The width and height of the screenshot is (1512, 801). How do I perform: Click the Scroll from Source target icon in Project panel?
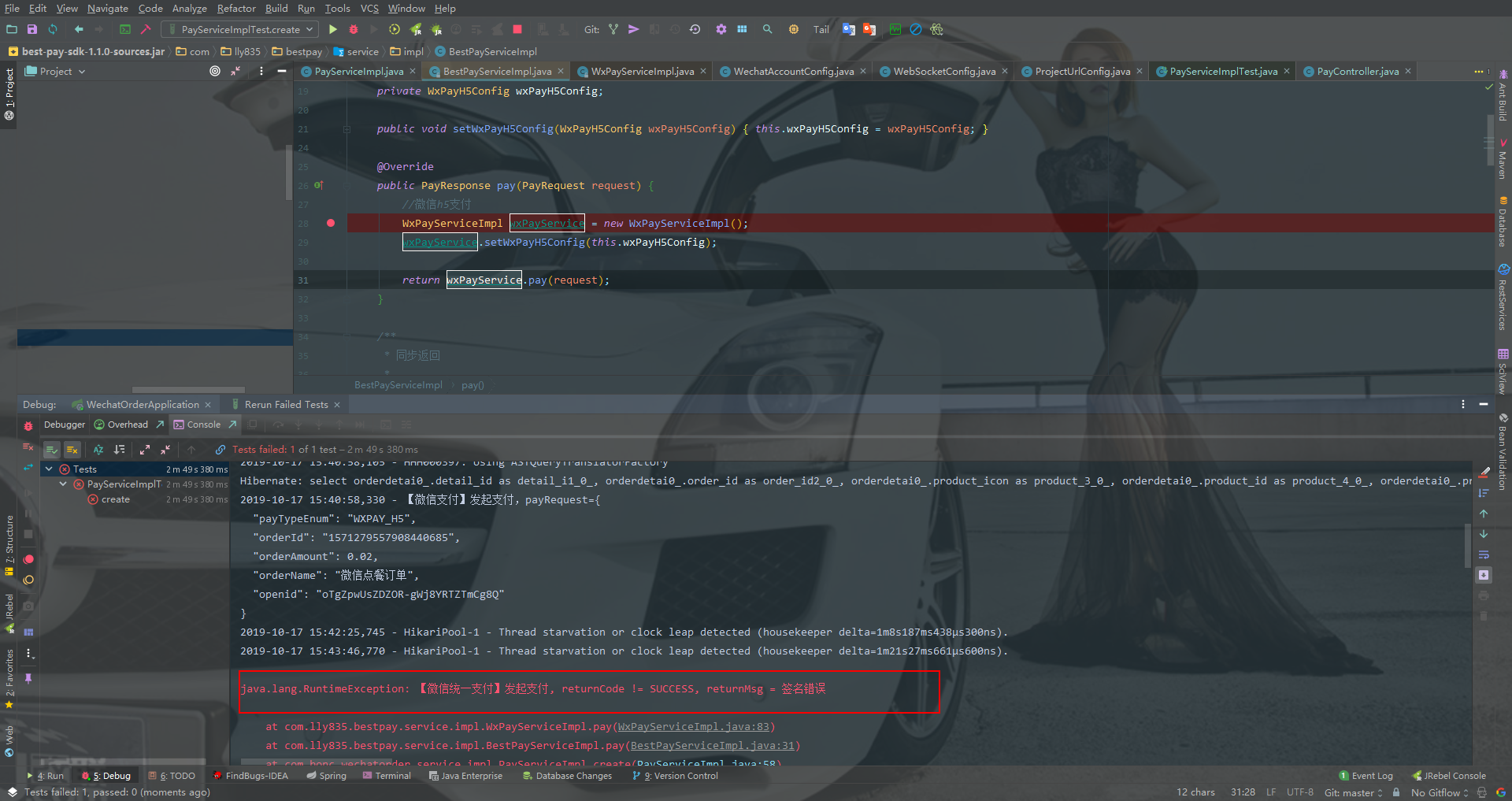coord(215,71)
